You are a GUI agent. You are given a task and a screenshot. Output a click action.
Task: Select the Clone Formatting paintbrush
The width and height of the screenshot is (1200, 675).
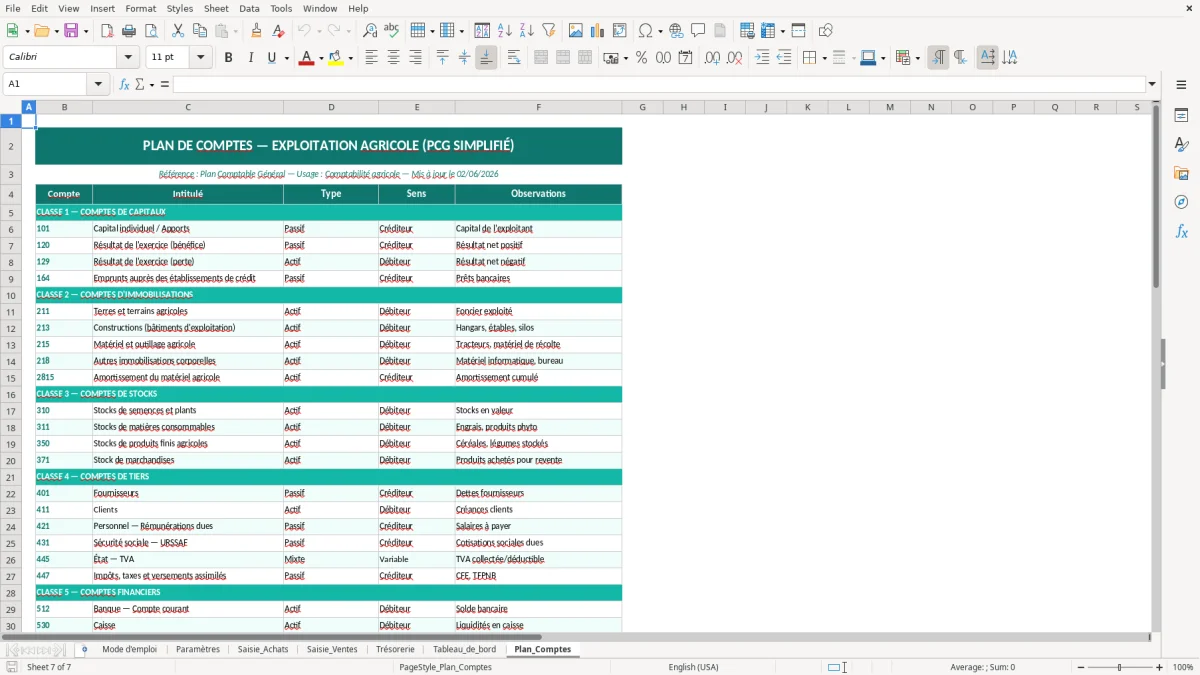(256, 31)
